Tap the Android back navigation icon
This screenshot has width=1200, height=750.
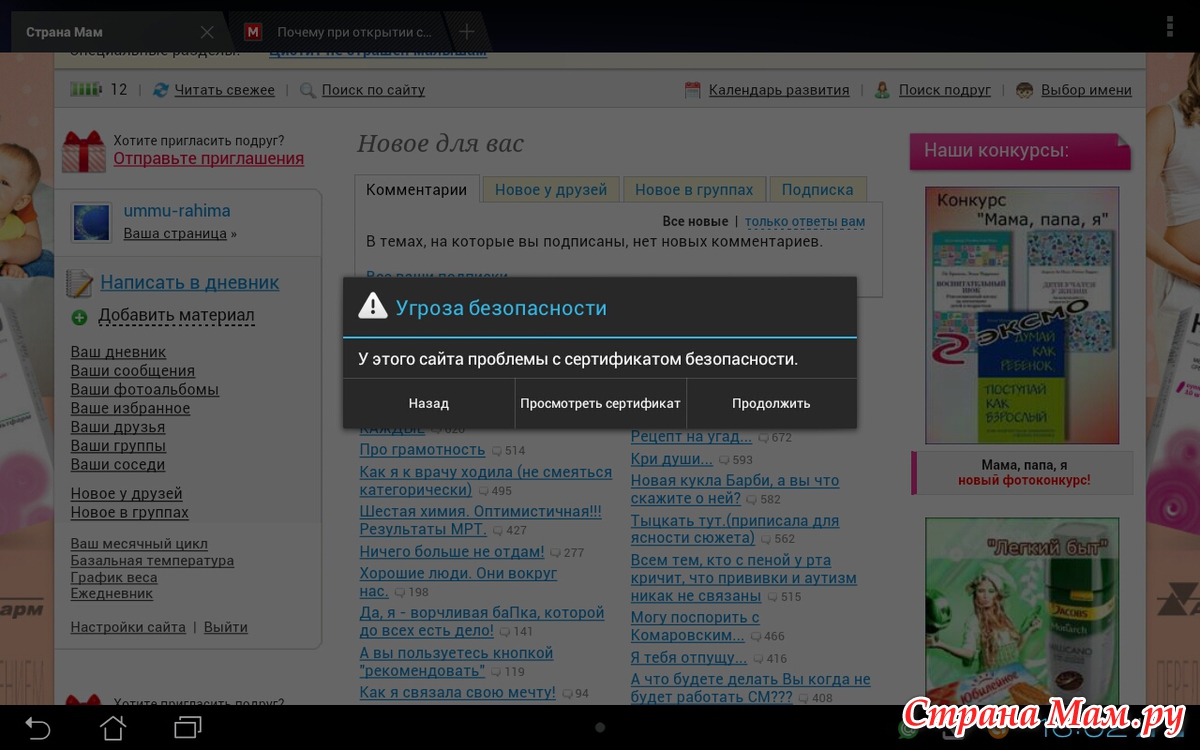(x=37, y=728)
